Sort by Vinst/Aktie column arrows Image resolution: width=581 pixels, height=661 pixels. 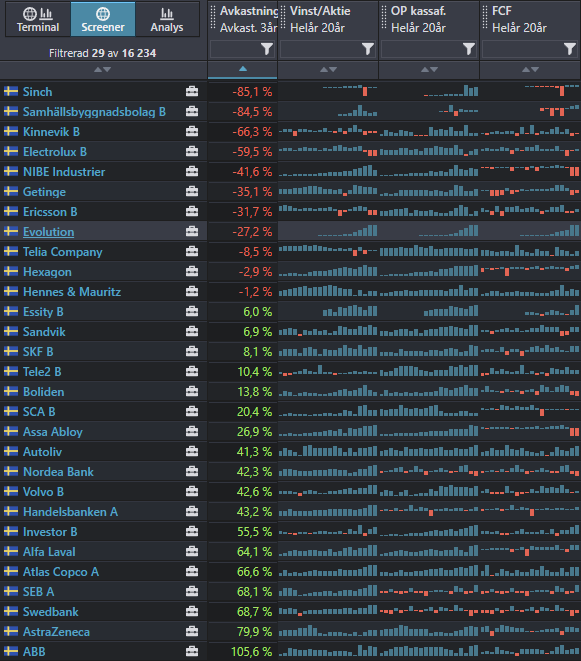(328, 70)
